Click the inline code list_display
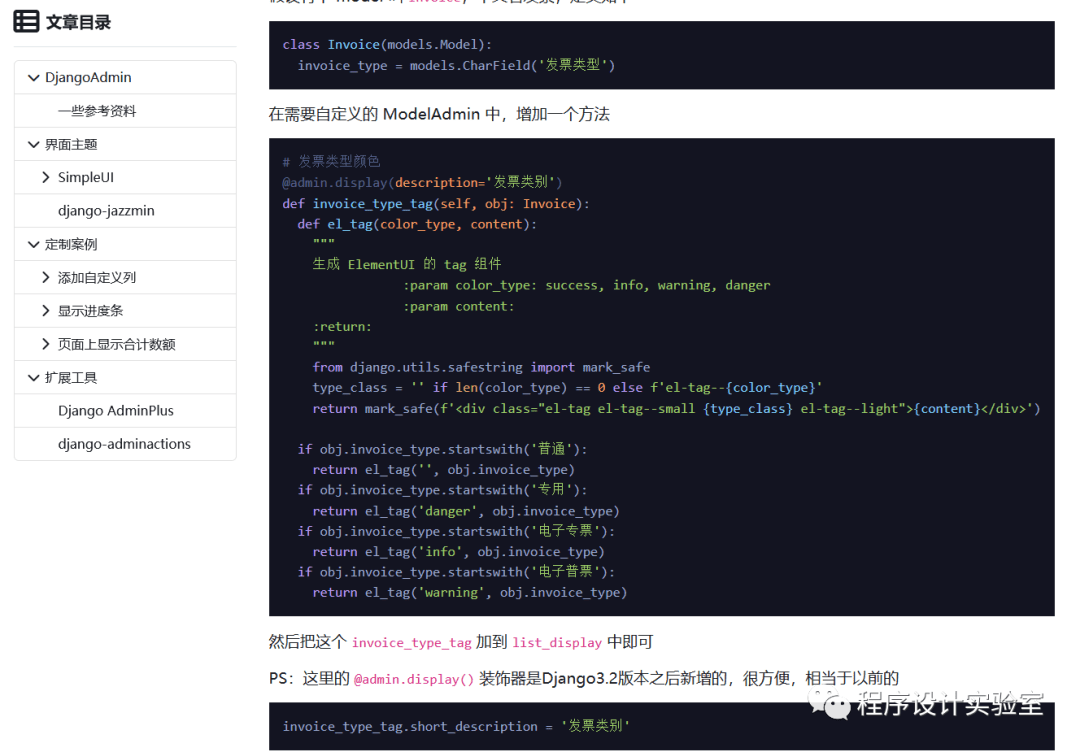 click(x=557, y=643)
